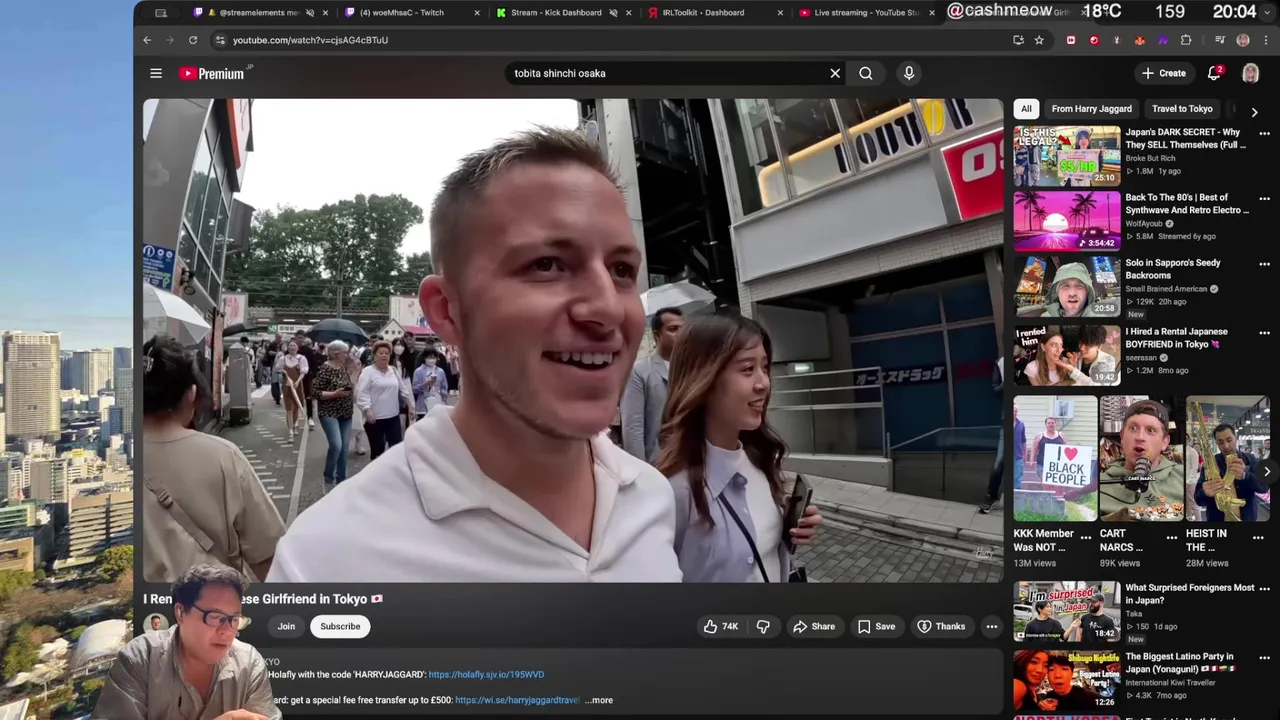Open options for the KKK Member short

pyautogui.click(x=1086, y=537)
